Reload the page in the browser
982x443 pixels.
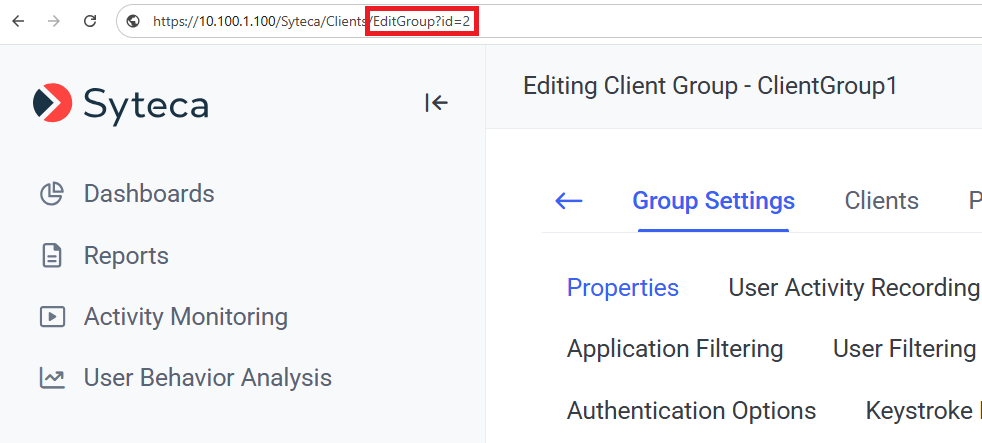[x=90, y=21]
